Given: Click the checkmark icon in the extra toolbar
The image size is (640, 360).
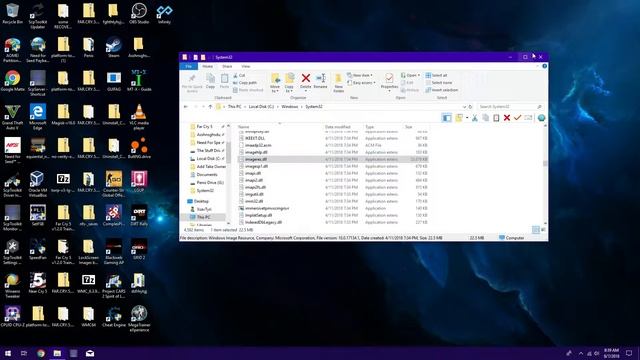Looking at the screenshot, I should coord(518,118).
